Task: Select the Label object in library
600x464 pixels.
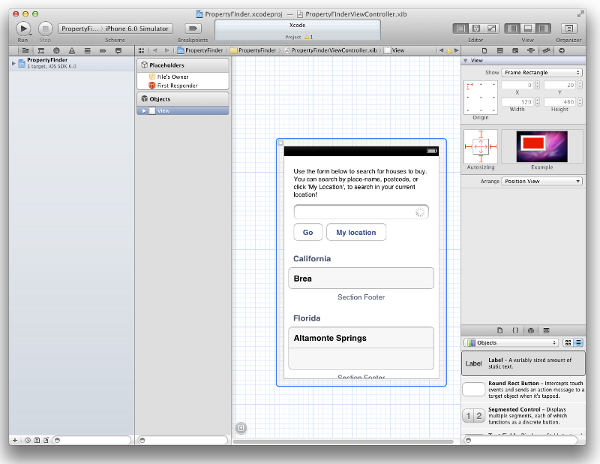Action: [x=523, y=363]
